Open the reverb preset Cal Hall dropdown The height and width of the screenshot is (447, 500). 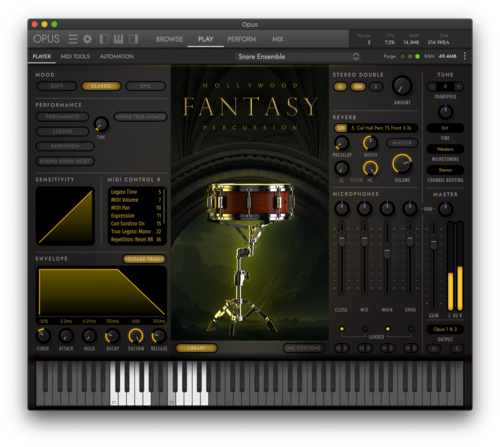pos(382,128)
